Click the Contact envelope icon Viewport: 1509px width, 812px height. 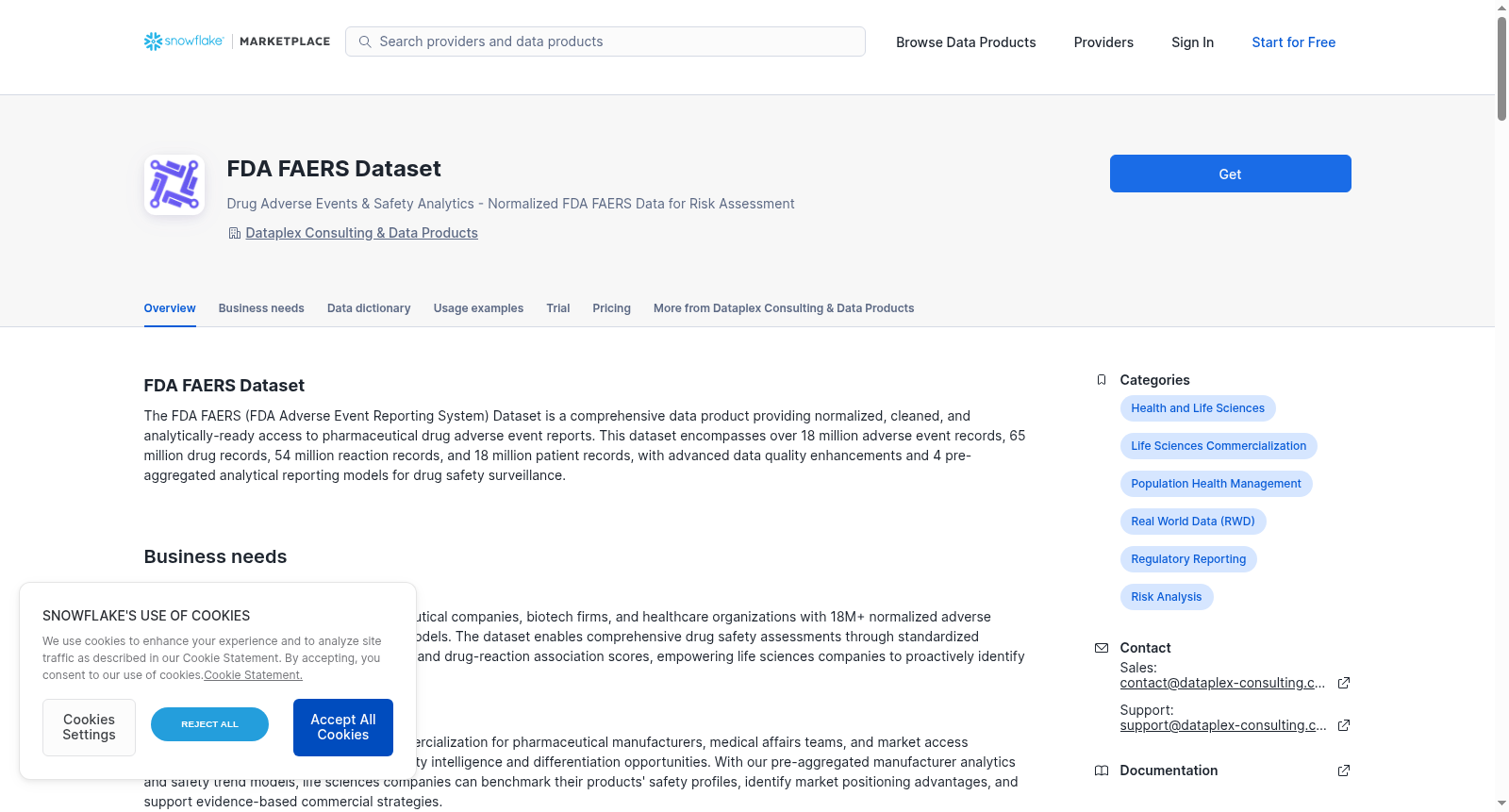(1102, 648)
